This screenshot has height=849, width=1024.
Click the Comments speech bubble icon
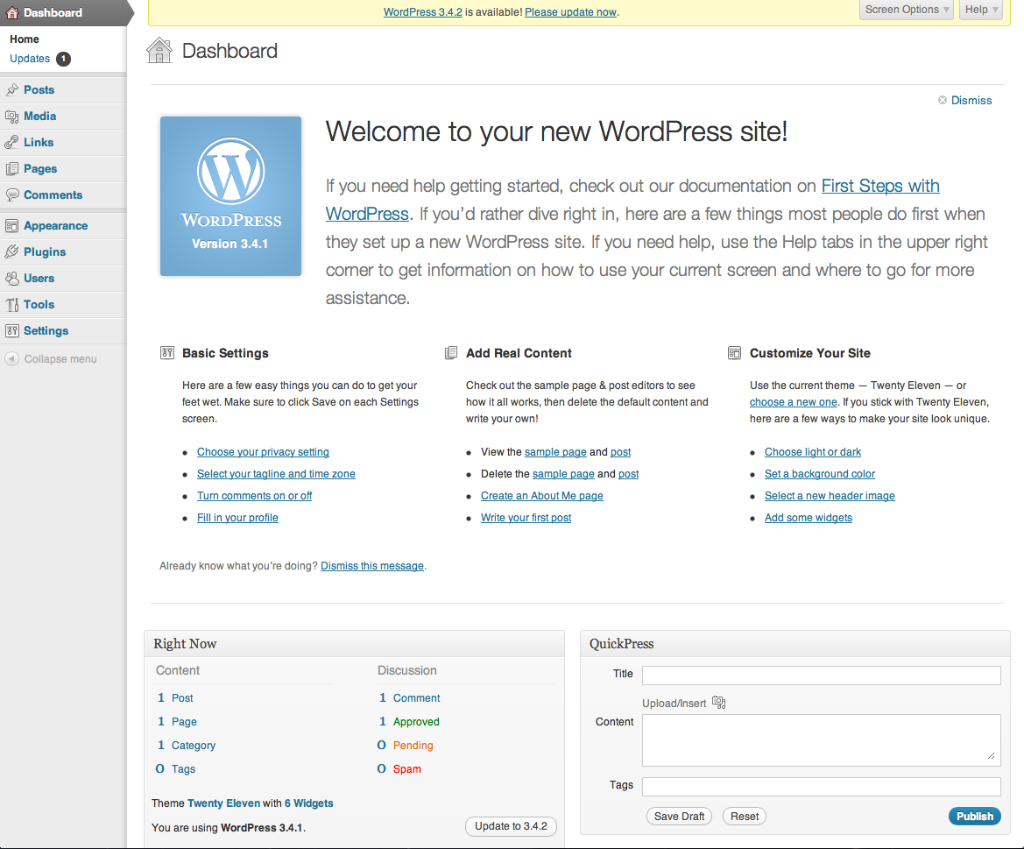12,195
